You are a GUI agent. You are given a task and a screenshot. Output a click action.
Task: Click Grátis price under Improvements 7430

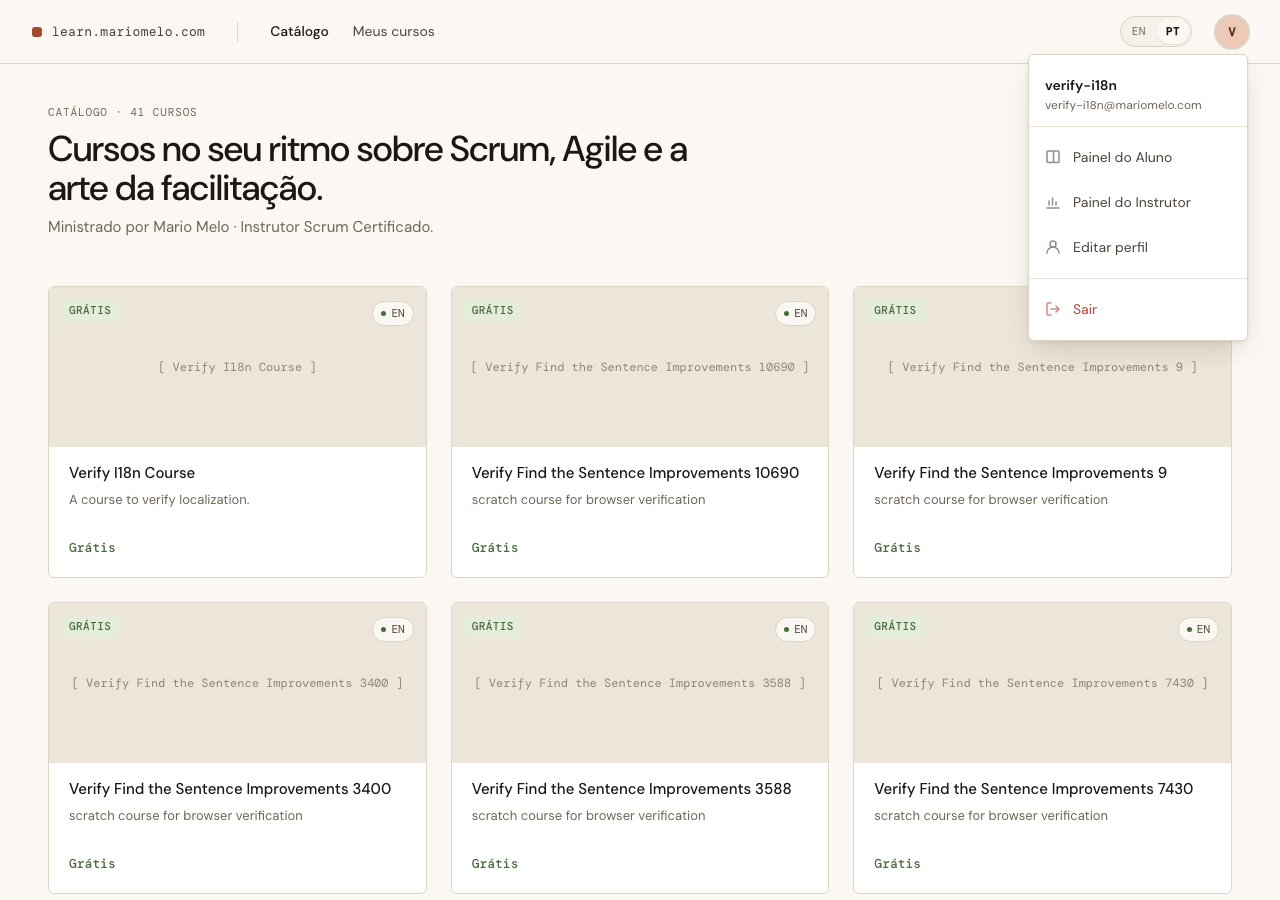pyautogui.click(x=897, y=864)
